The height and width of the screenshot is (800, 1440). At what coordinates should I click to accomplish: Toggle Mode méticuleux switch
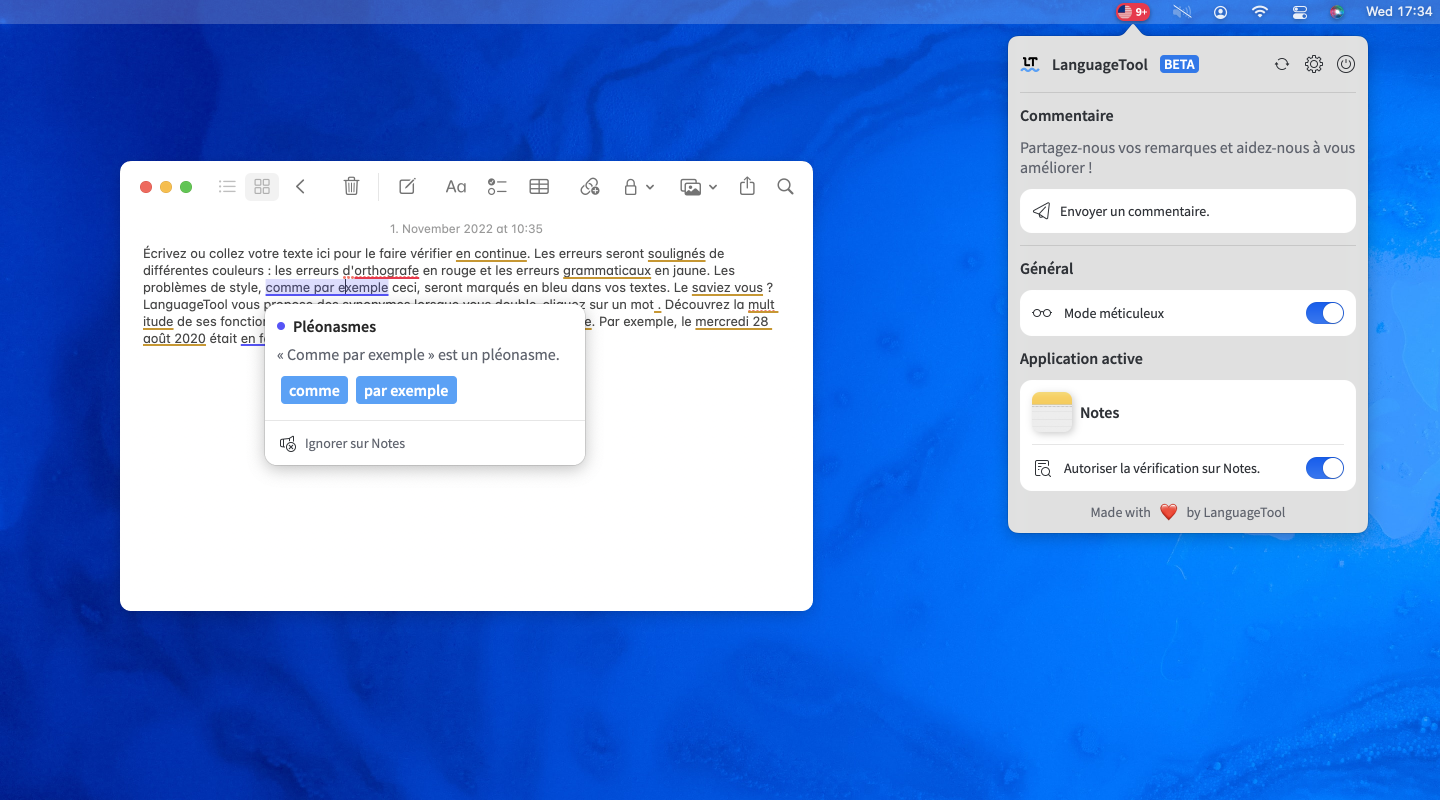(1325, 313)
